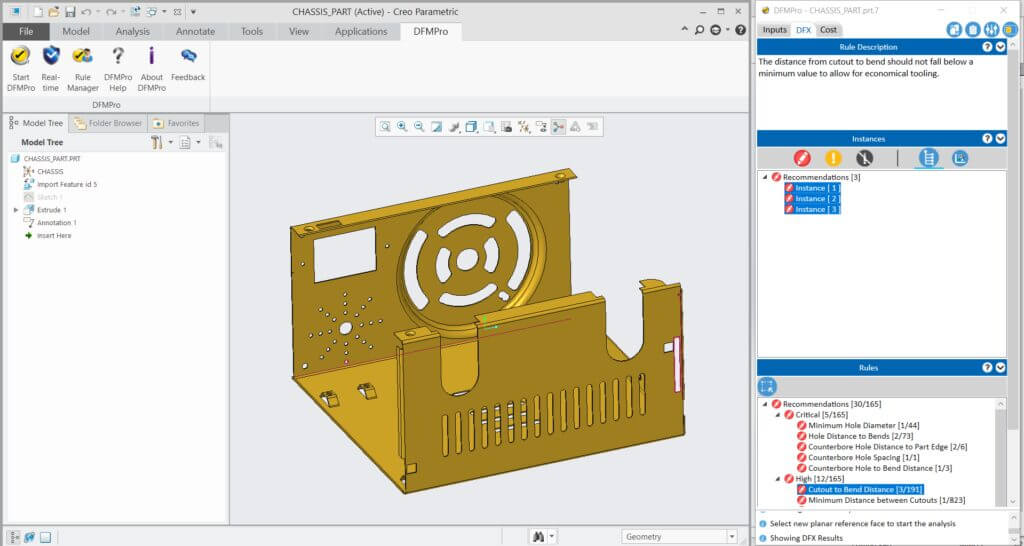Viewport: 1024px width, 546px height.
Task: Collapse the Rule Description panel
Action: tap(1000, 47)
